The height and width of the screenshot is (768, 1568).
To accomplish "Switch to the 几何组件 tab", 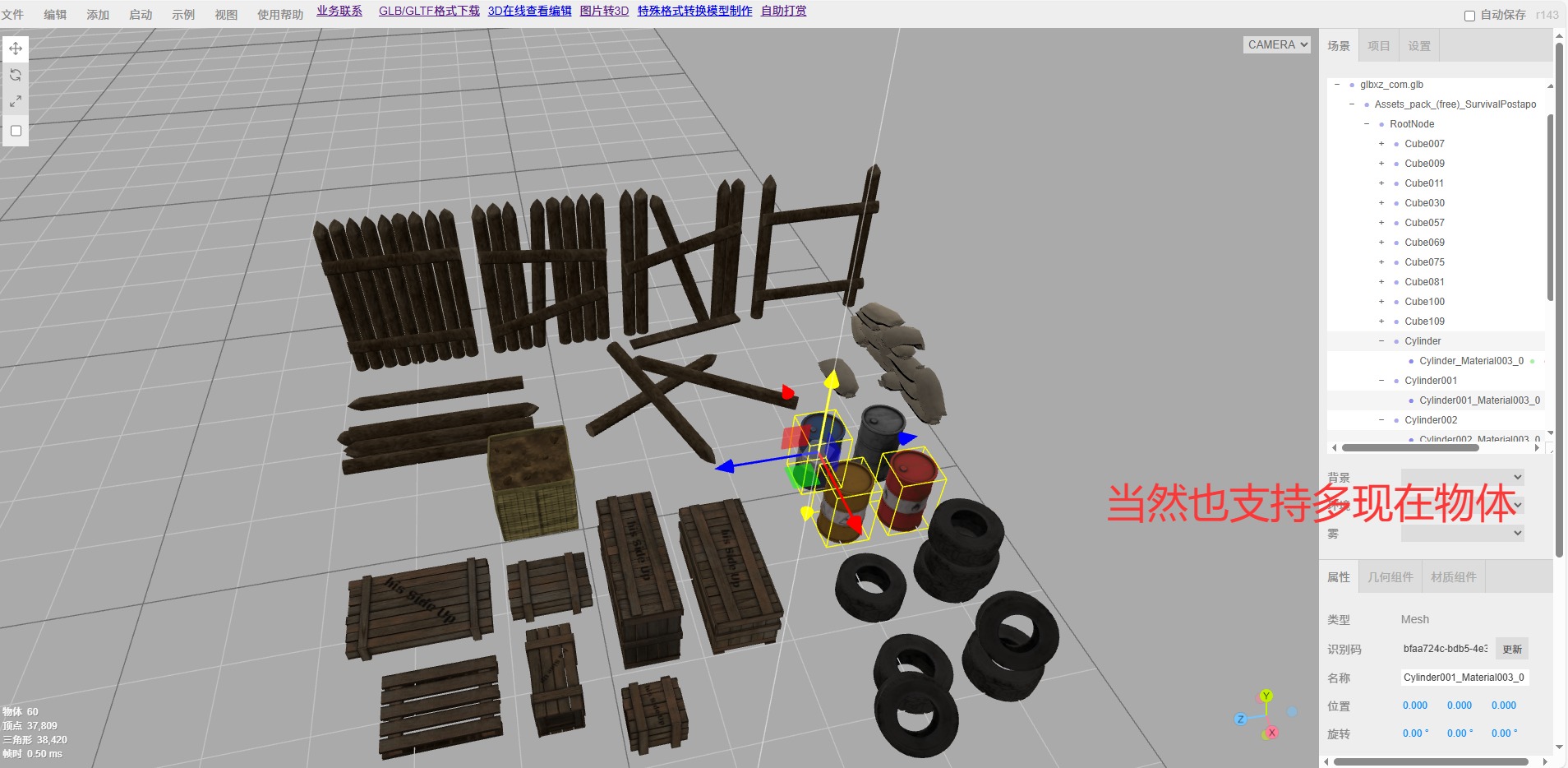I will tap(1390, 577).
